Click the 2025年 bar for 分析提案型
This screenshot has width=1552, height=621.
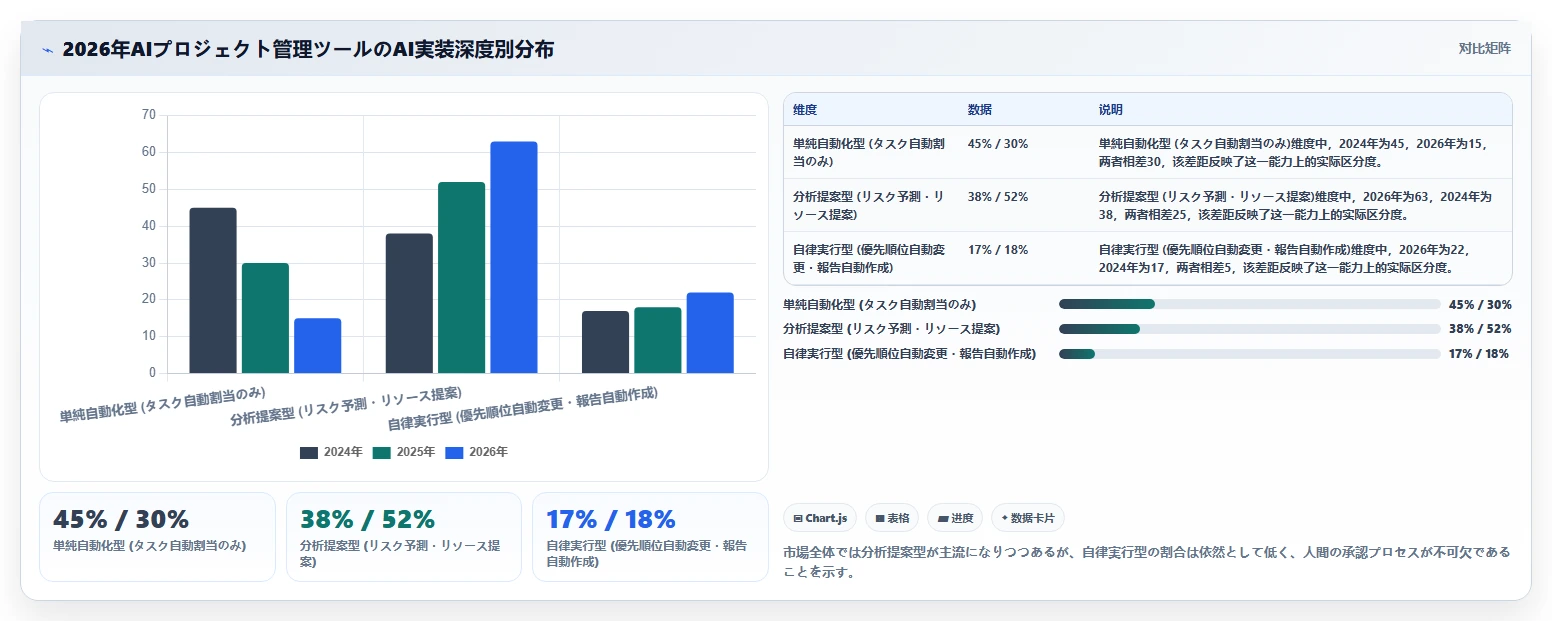461,277
